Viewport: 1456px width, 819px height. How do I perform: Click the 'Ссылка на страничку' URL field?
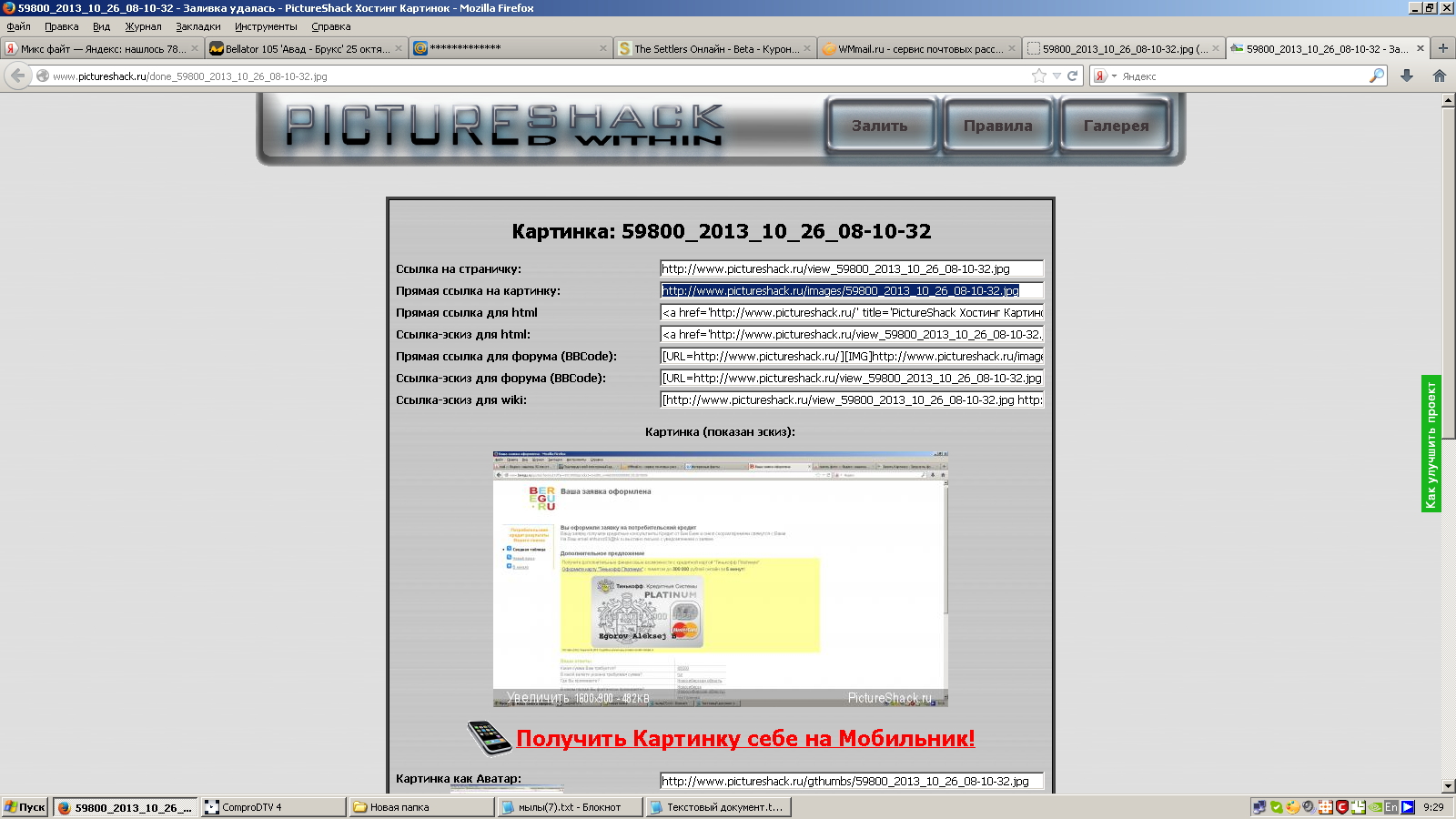tap(852, 268)
